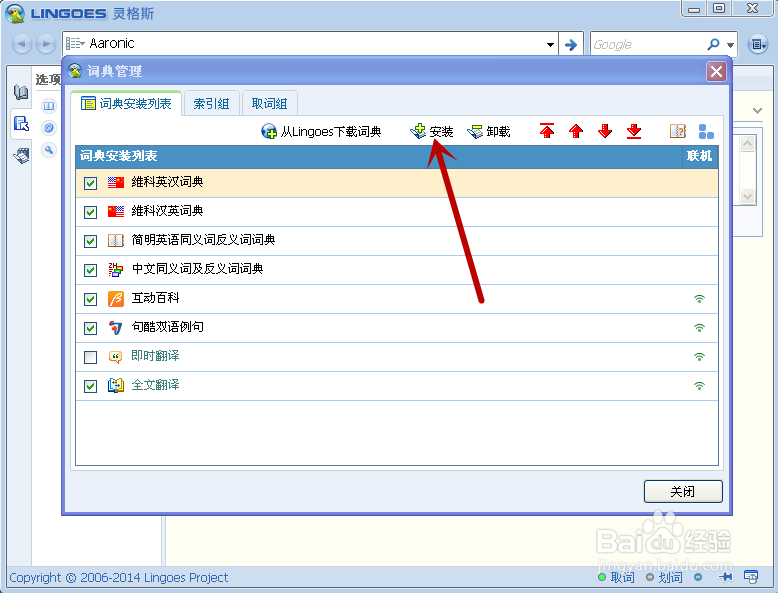Image resolution: width=778 pixels, height=593 pixels.
Task: Click the back navigation arrow
Action: point(21,44)
